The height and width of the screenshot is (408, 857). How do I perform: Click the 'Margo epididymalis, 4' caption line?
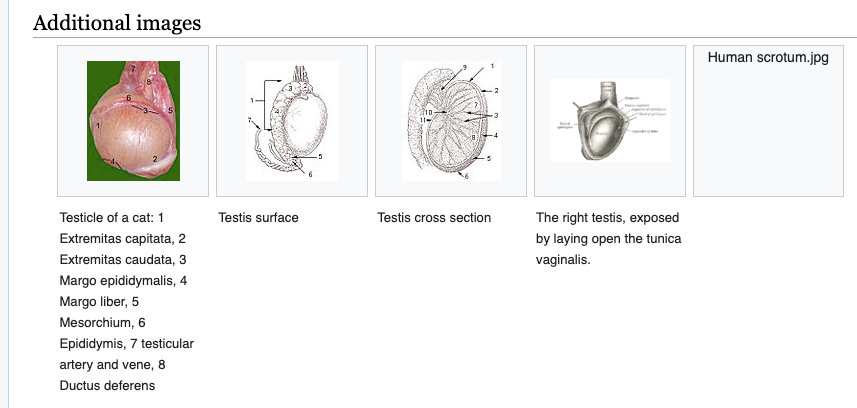[x=124, y=281]
